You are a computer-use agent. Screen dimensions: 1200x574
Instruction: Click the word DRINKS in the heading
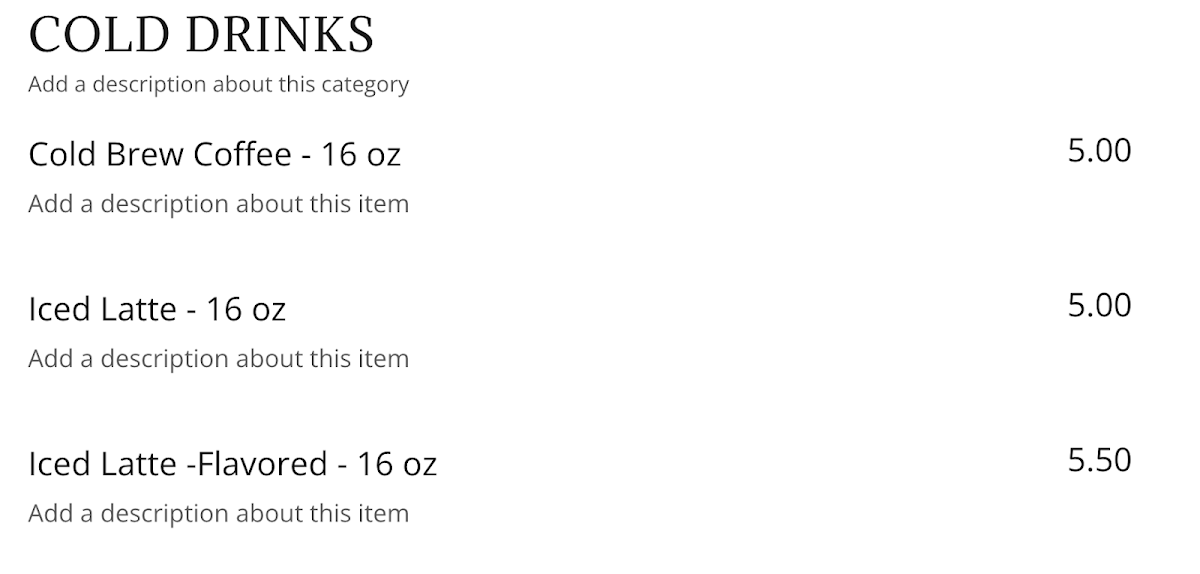pyautogui.click(x=279, y=35)
